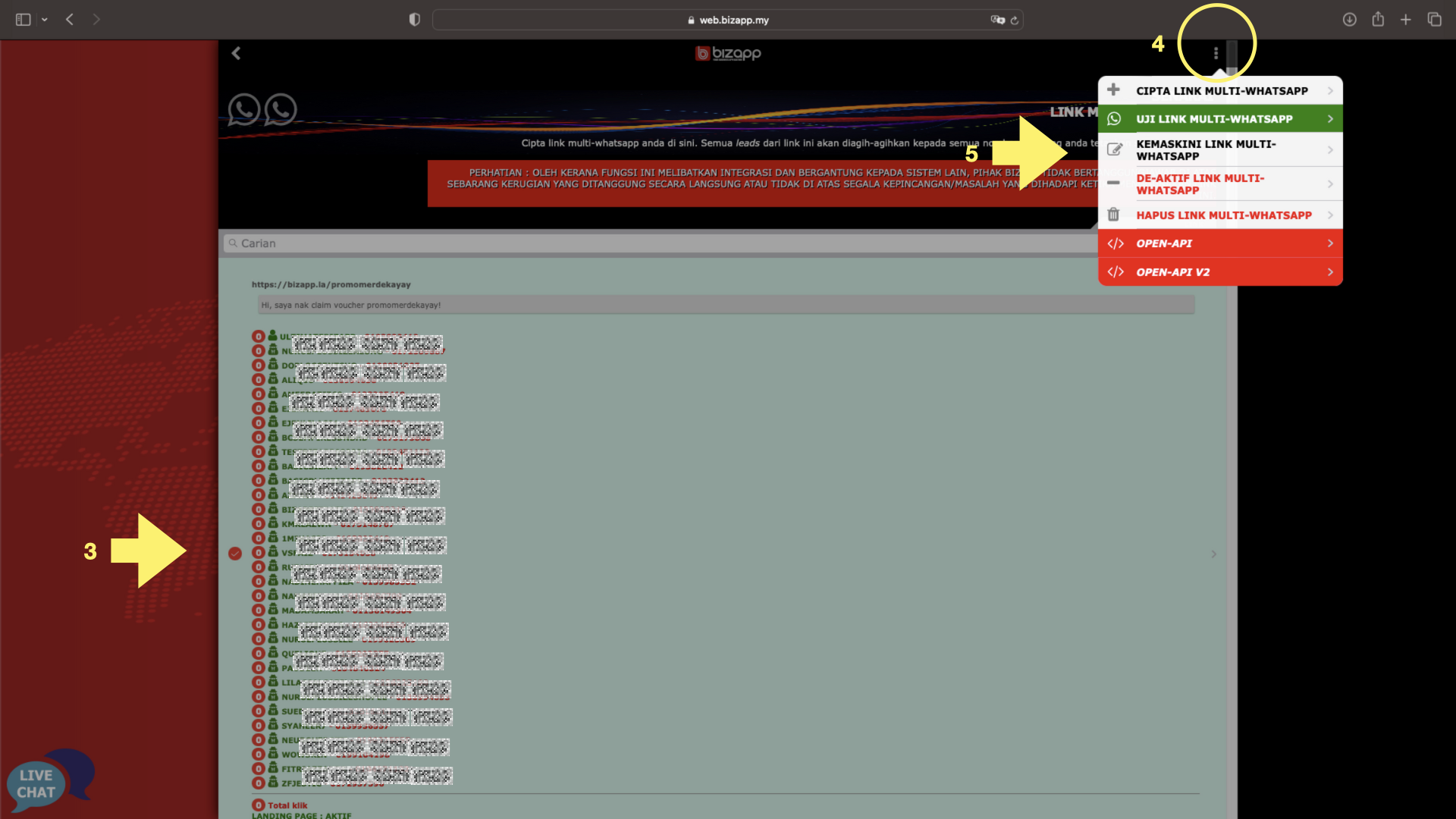The height and width of the screenshot is (819, 1456).
Task: Click the 'Hi, saya nak claim voucher' message box
Action: (x=726, y=305)
